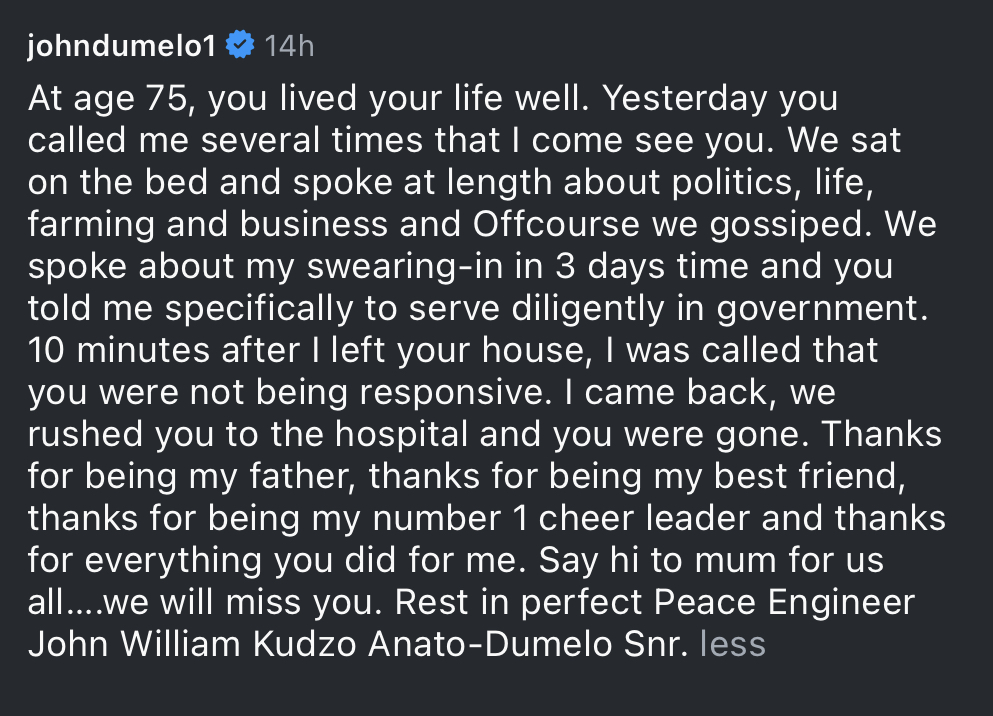Click the blue verified badge icon

[x=240, y=45]
